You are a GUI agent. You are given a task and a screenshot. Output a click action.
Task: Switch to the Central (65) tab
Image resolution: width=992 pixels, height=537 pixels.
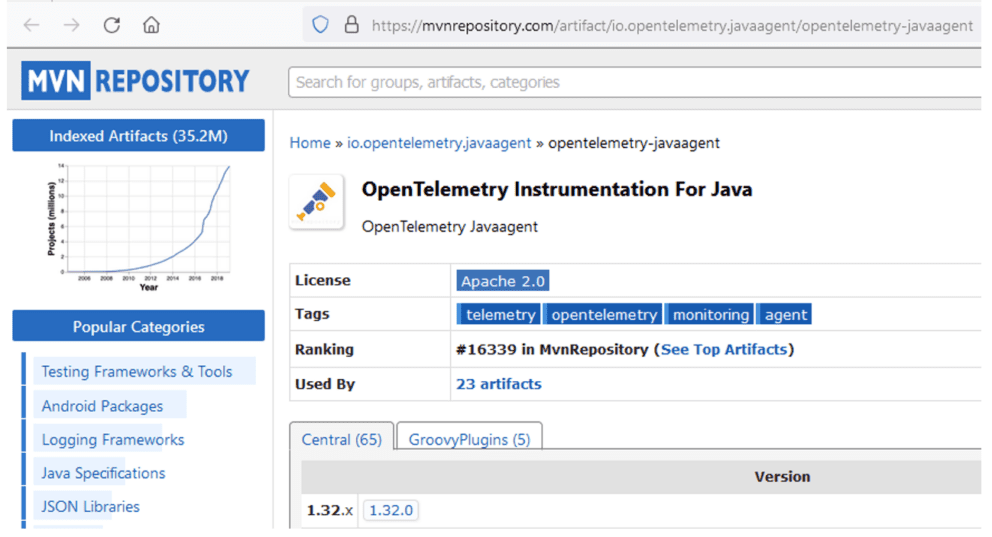[341, 440]
